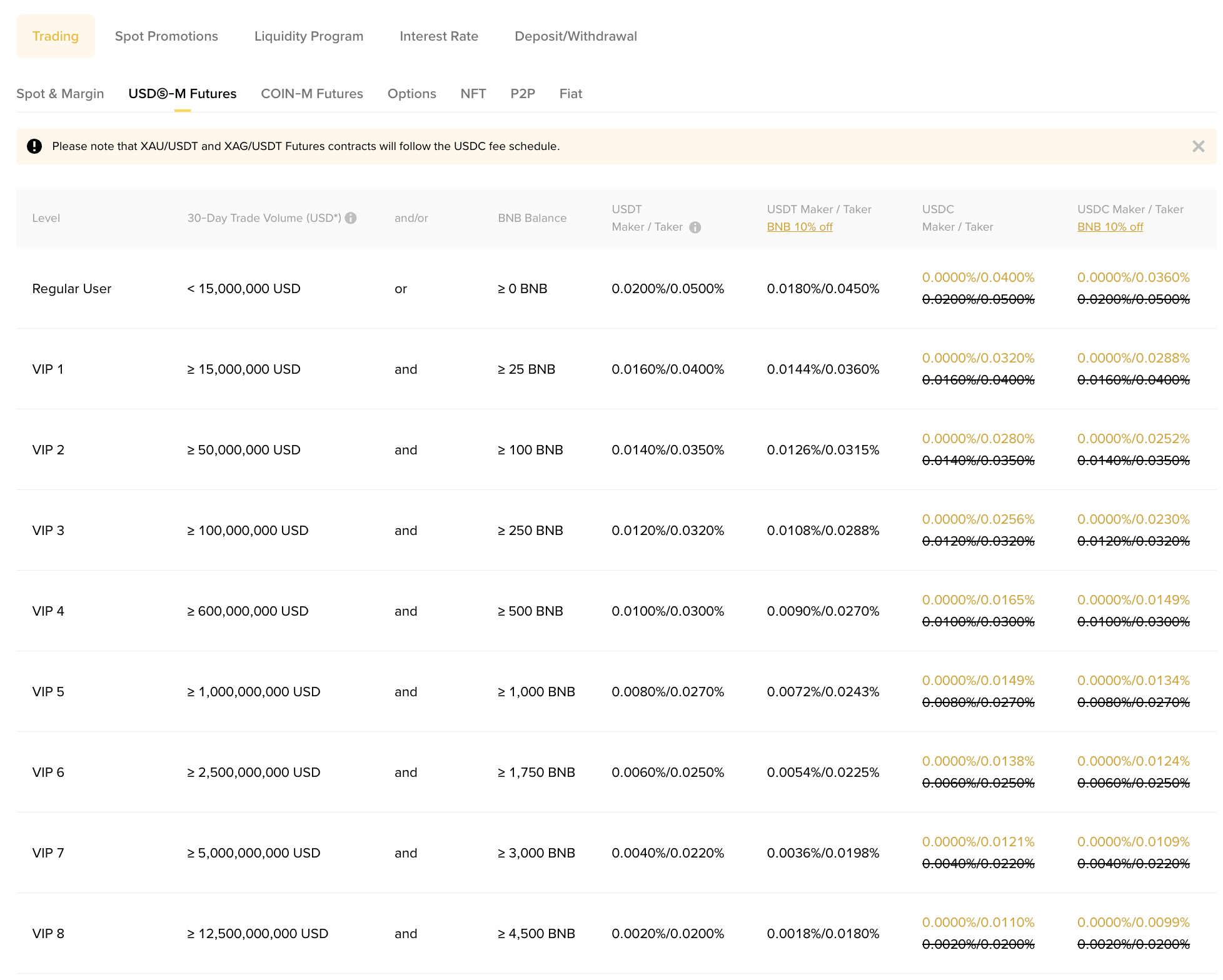This screenshot has width=1223, height=980.
Task: Select the Fiat fee tab
Action: [570, 94]
